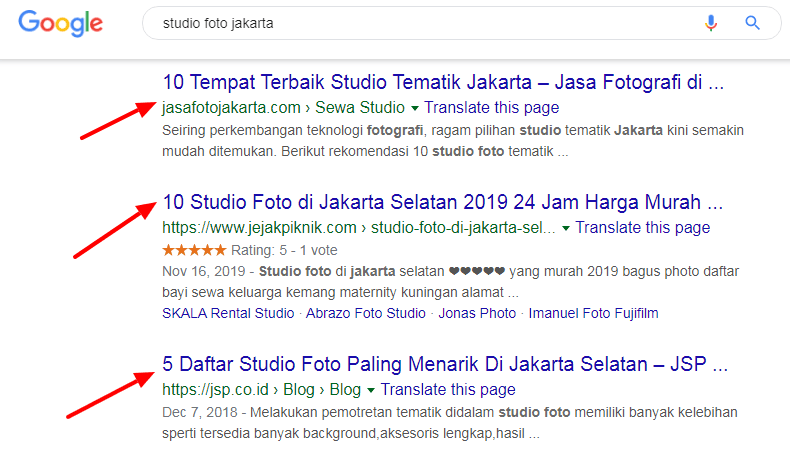Expand the dropdown arrow beside the jejakpiknik.com URL
The width and height of the screenshot is (790, 454).
(x=566, y=228)
